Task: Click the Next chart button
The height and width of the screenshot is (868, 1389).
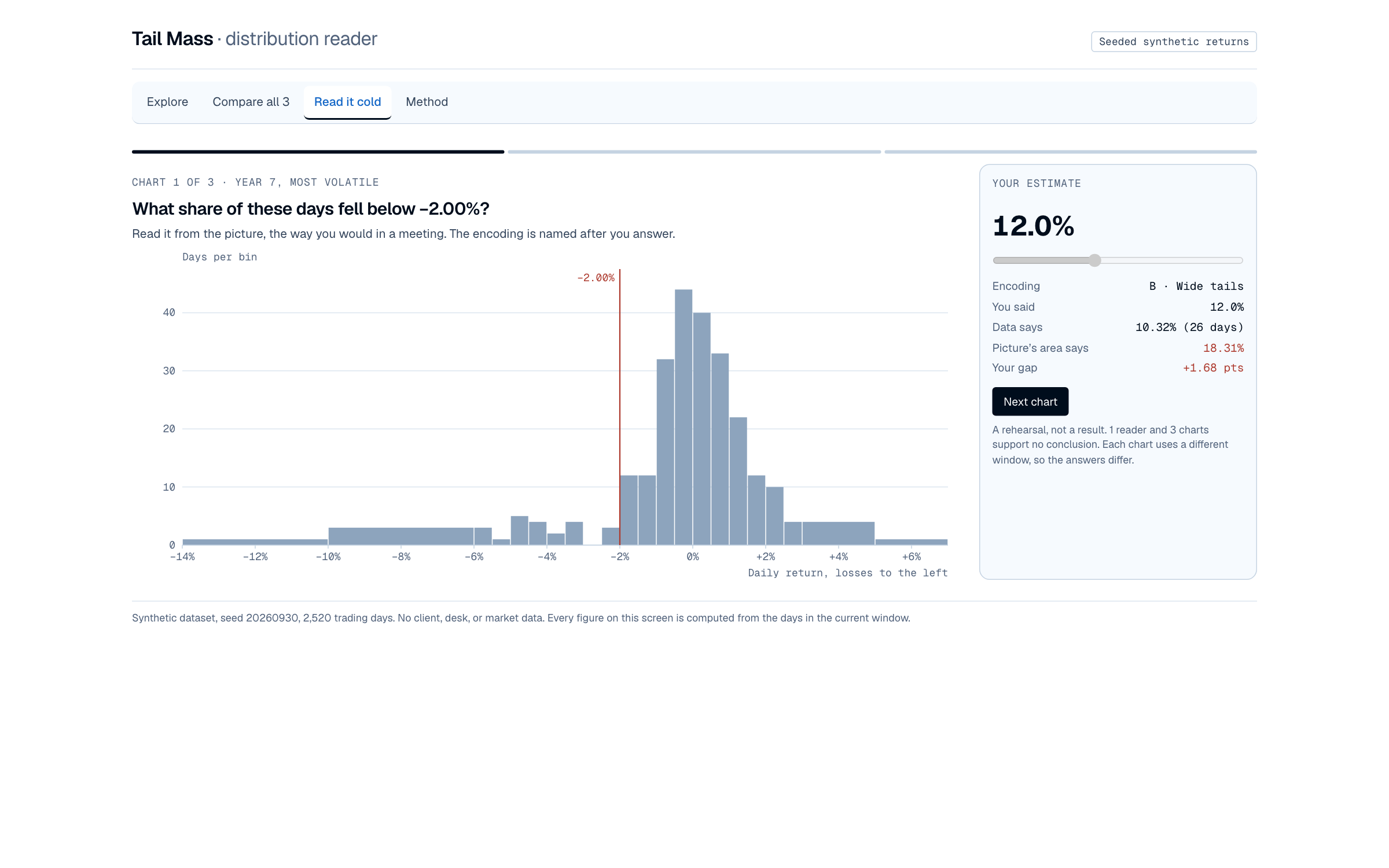Action: 1030,402
